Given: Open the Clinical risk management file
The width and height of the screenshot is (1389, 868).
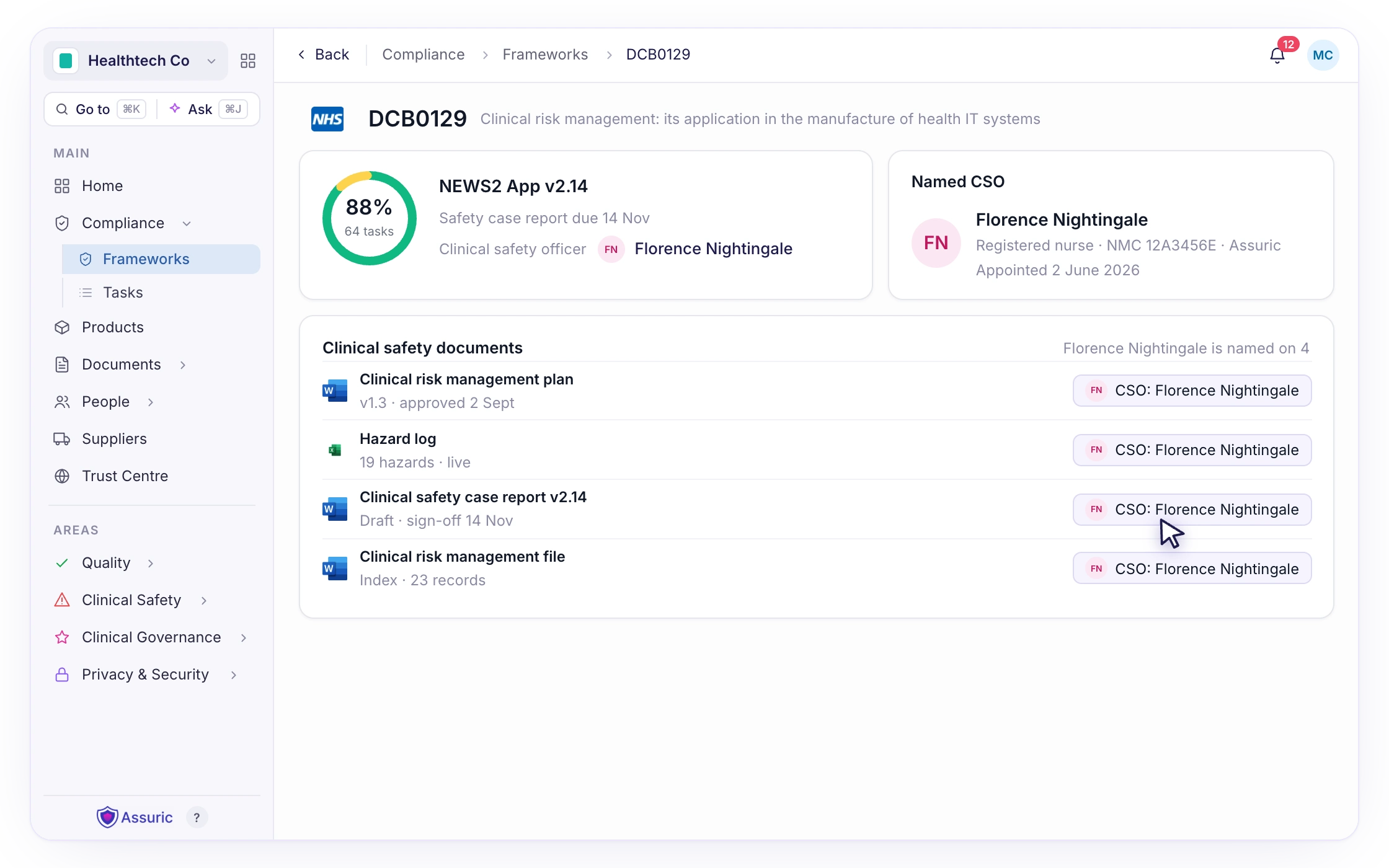Looking at the screenshot, I should tap(463, 557).
